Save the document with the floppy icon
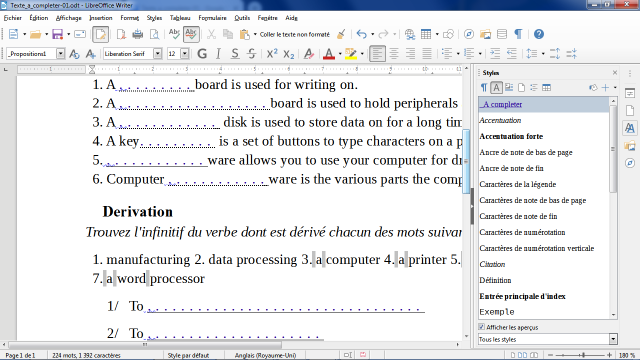The image size is (640, 360). pyautogui.click(x=58, y=34)
